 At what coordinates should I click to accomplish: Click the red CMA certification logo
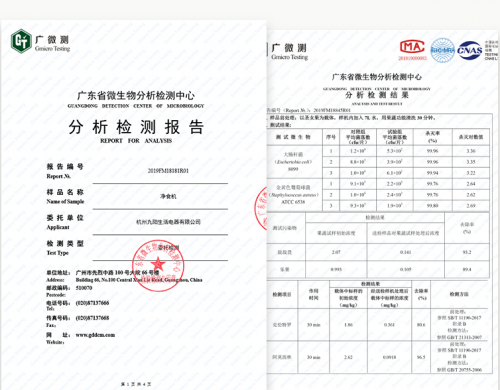click(x=412, y=47)
